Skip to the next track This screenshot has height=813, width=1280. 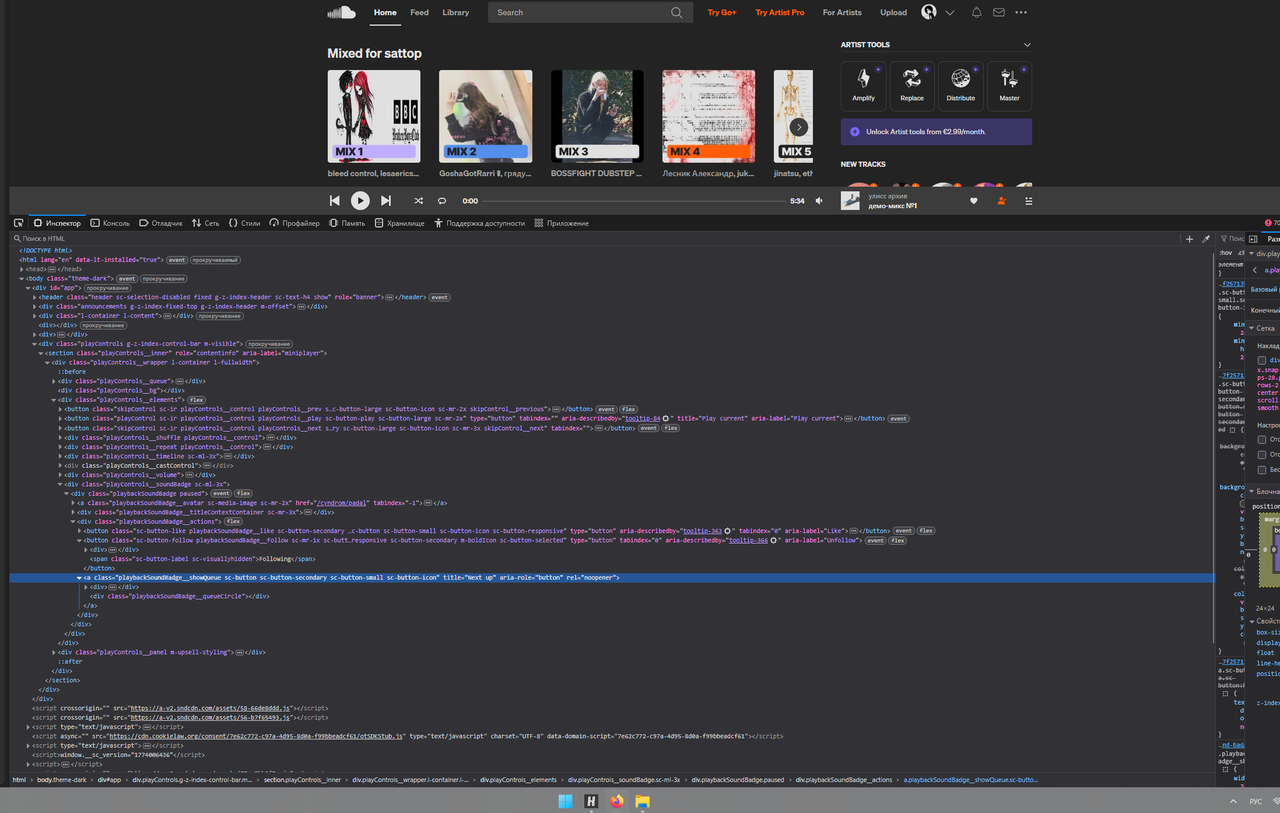pos(386,201)
